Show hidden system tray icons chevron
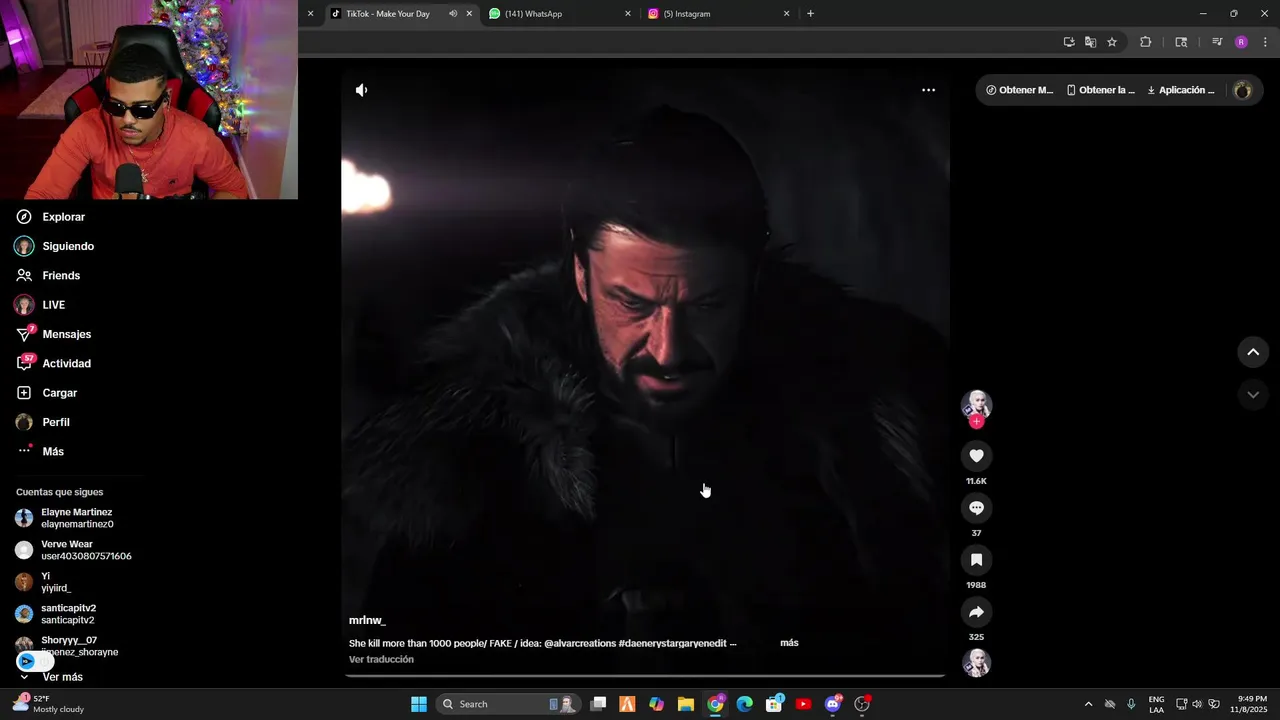 [x=1088, y=704]
